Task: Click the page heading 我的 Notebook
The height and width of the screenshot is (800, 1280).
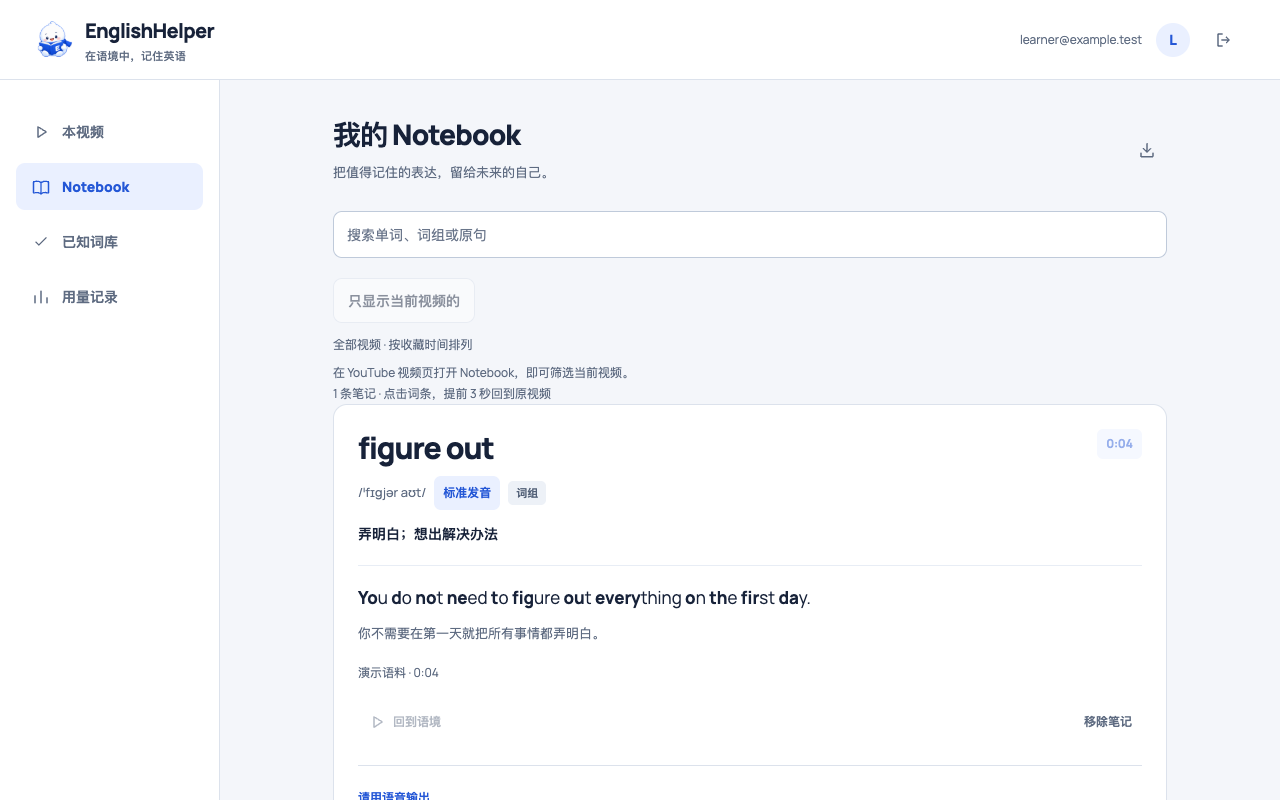Action: (x=427, y=135)
